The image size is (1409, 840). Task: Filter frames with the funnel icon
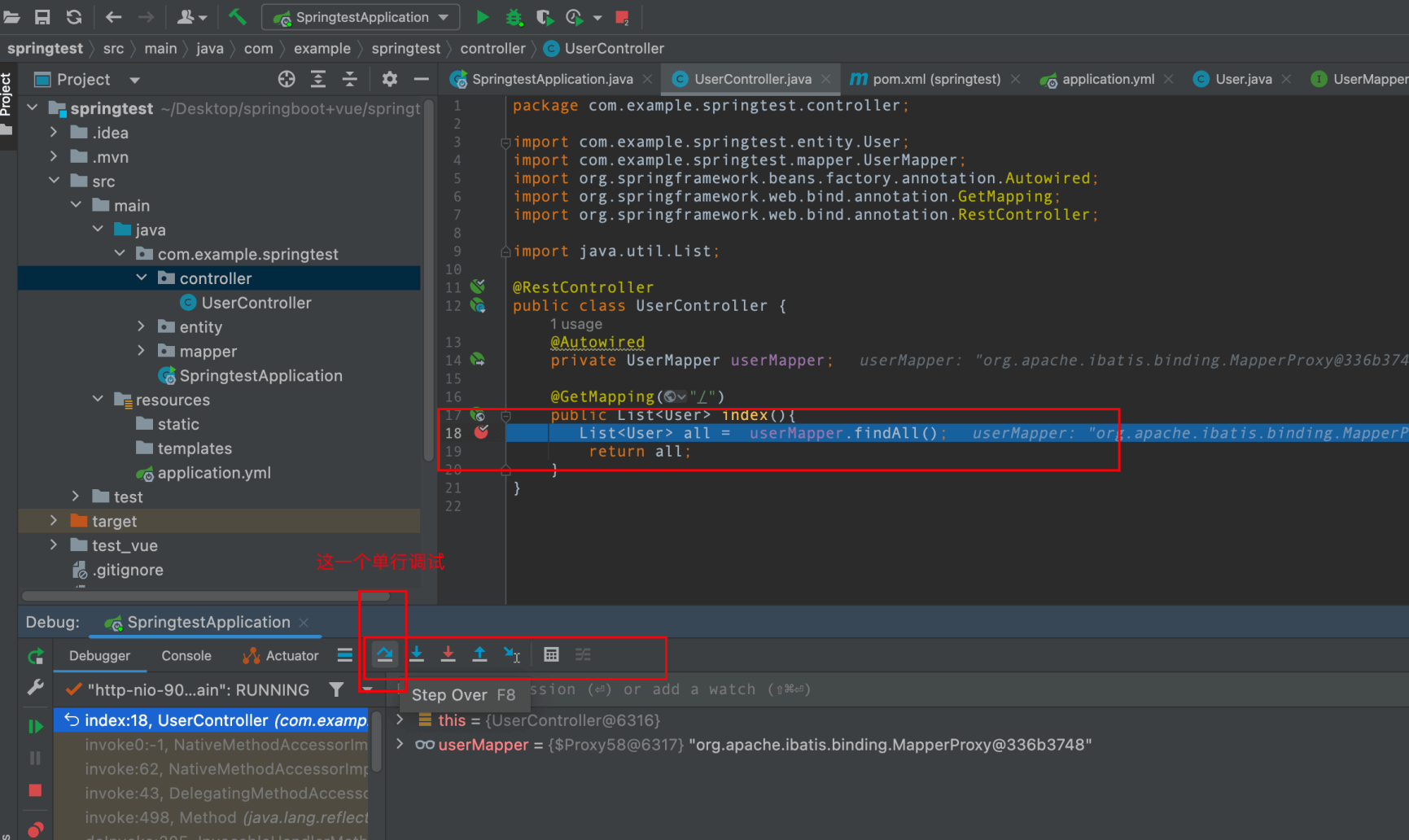[x=336, y=689]
